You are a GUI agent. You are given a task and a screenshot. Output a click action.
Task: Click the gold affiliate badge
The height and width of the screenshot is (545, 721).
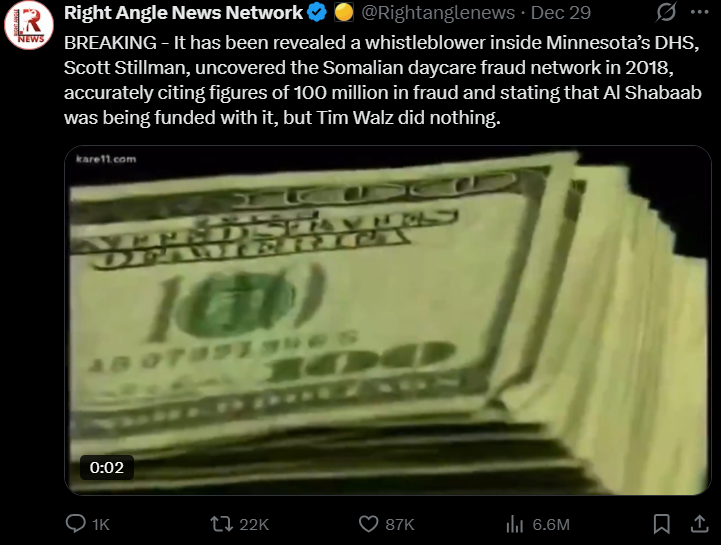pos(343,12)
